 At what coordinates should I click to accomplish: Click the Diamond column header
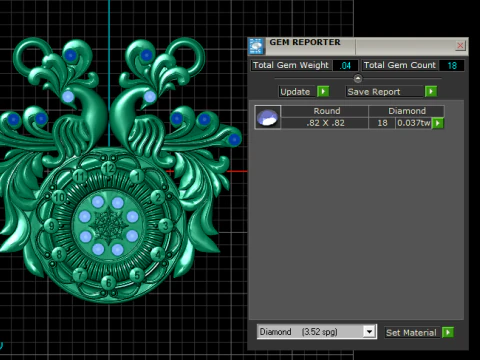(407, 111)
